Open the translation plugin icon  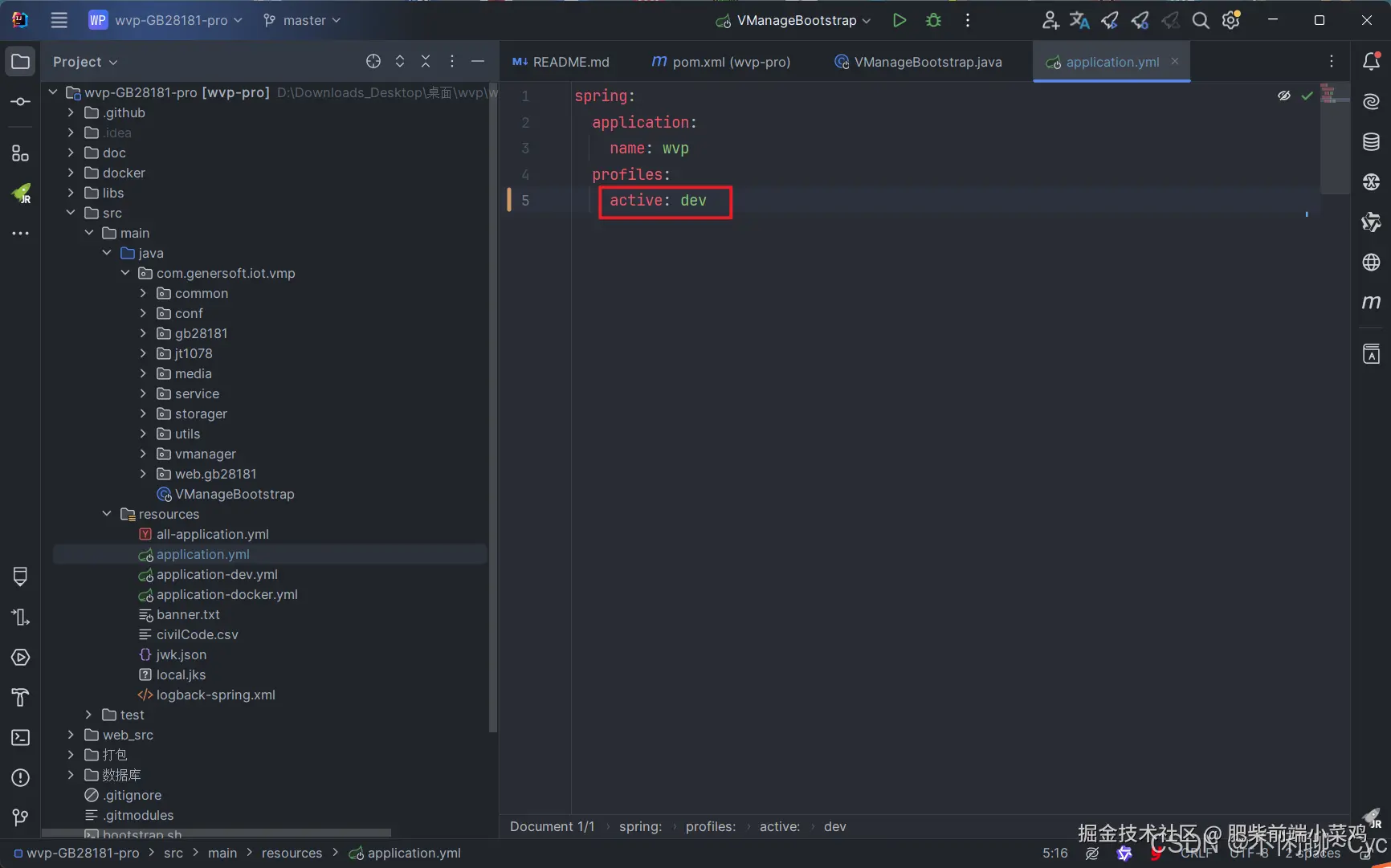coord(1079,20)
